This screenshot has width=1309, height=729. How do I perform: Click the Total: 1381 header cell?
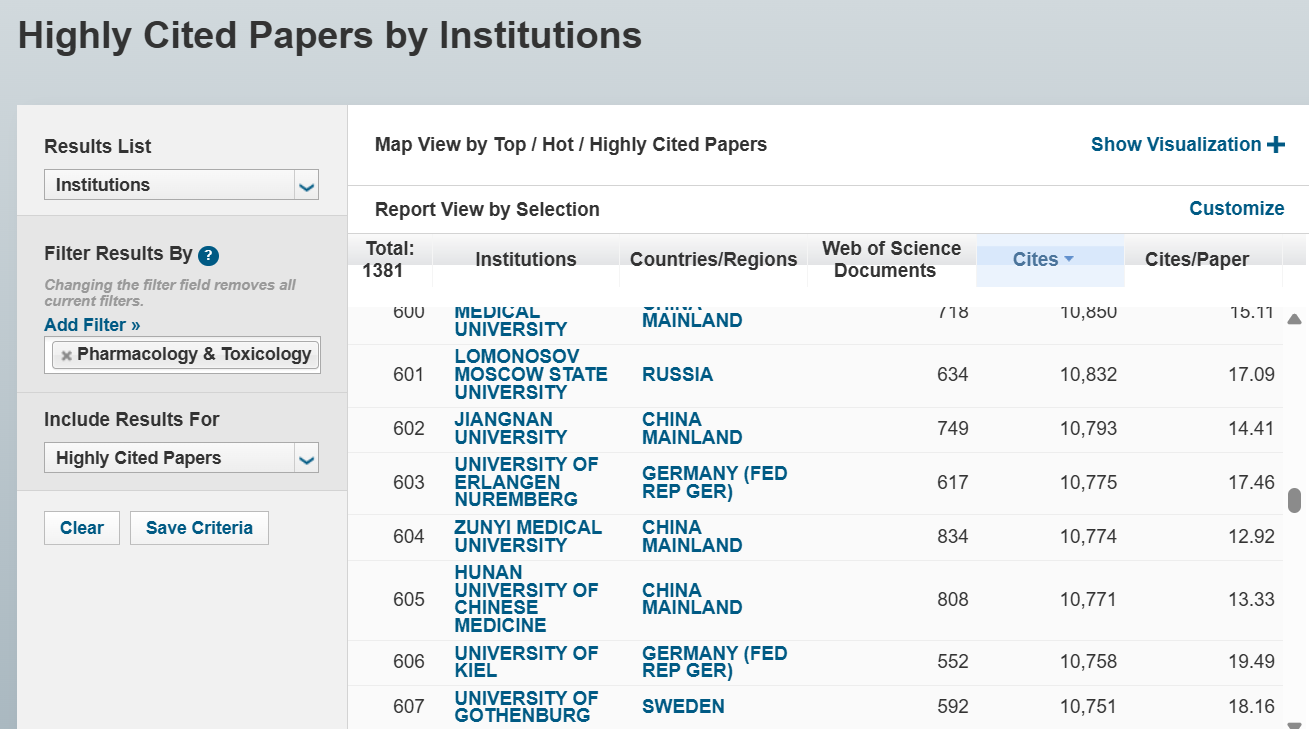click(x=390, y=260)
